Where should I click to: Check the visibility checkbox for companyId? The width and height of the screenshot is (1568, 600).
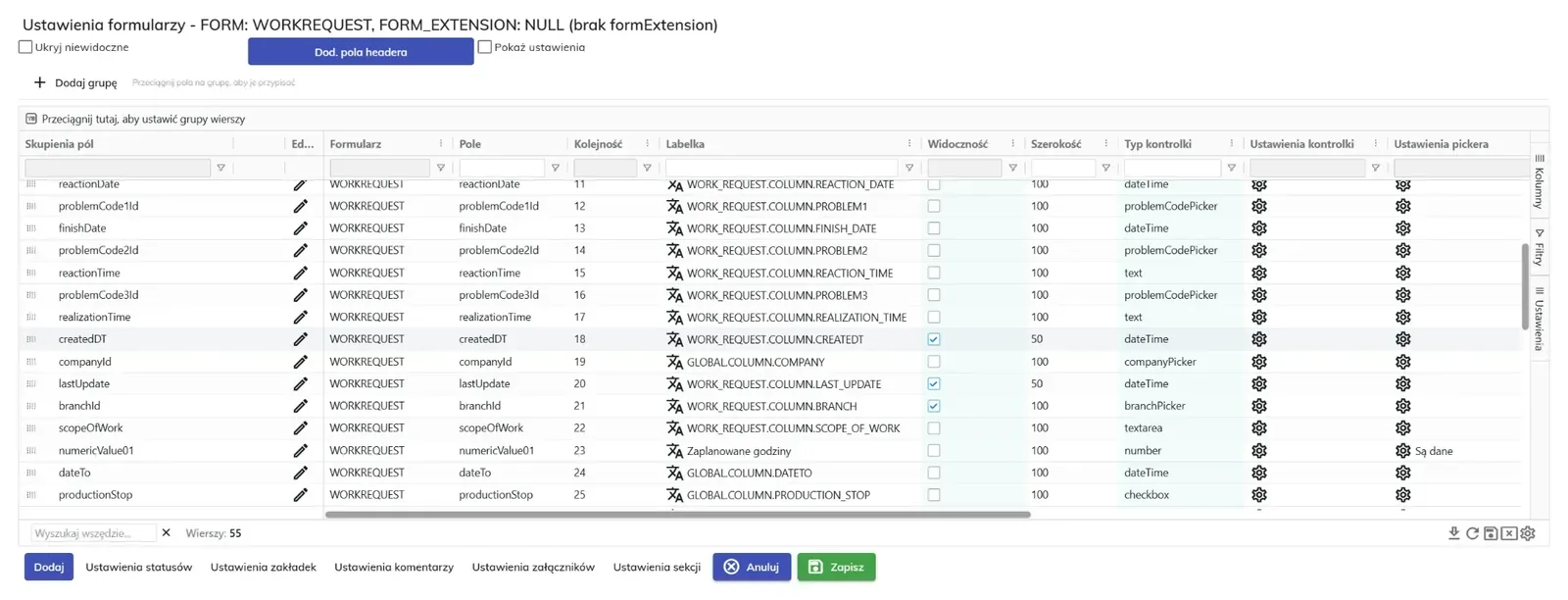pos(934,362)
